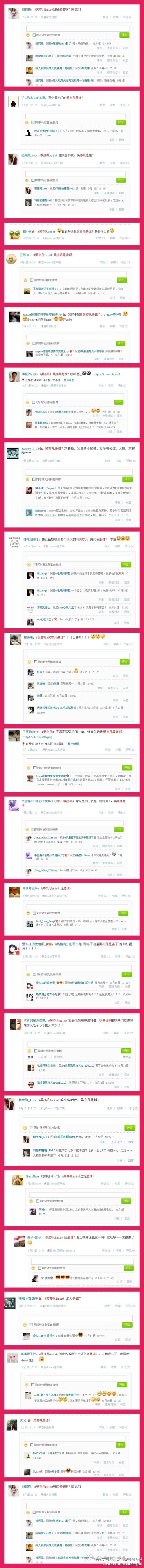Enable the forward-to-Weibo checkbox under the SleepWays post
Screen dimensions: 144x1568
point(37,1201)
